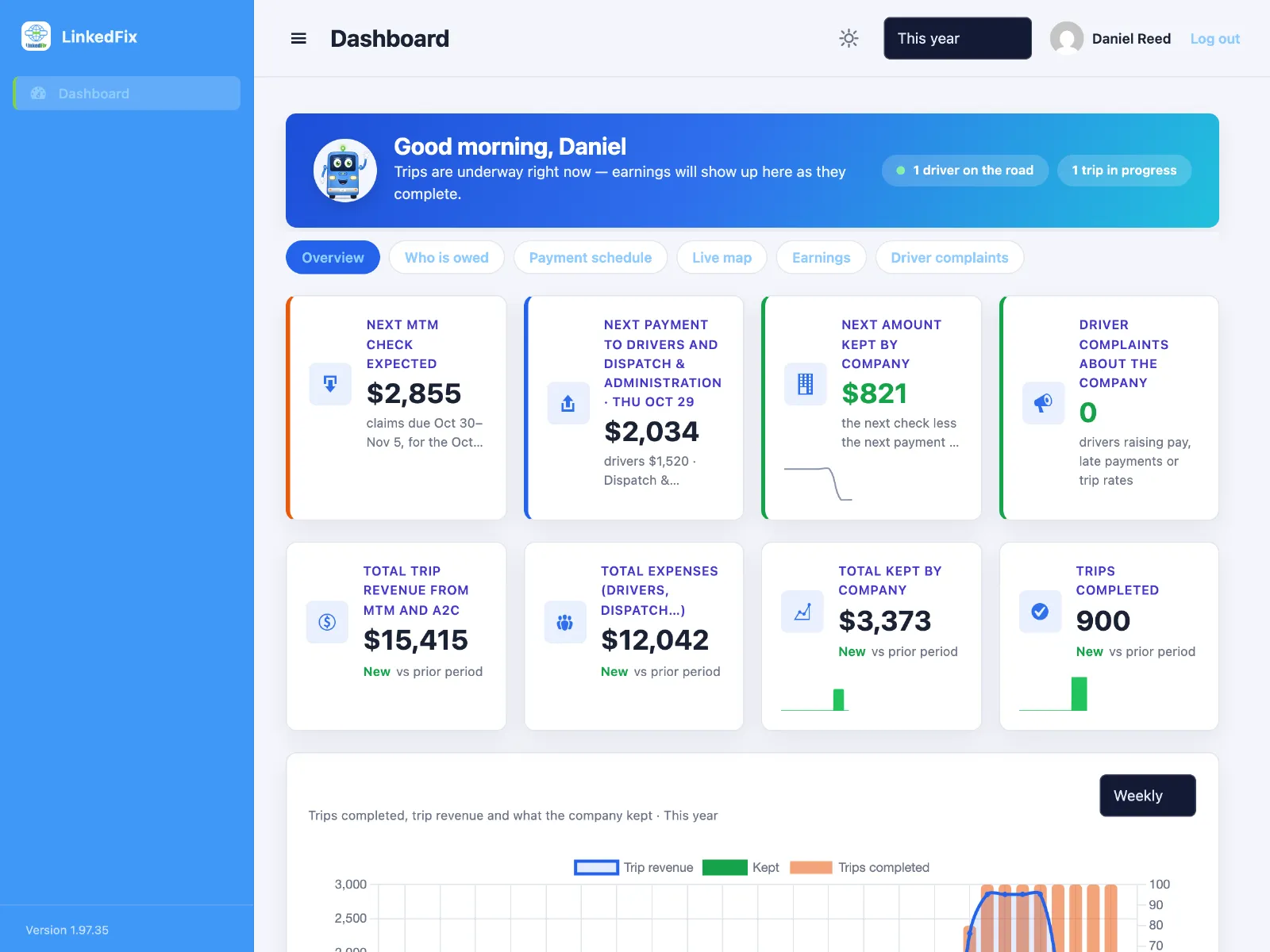The image size is (1270, 952).
Task: Click the total expenses people icon
Action: point(565,622)
